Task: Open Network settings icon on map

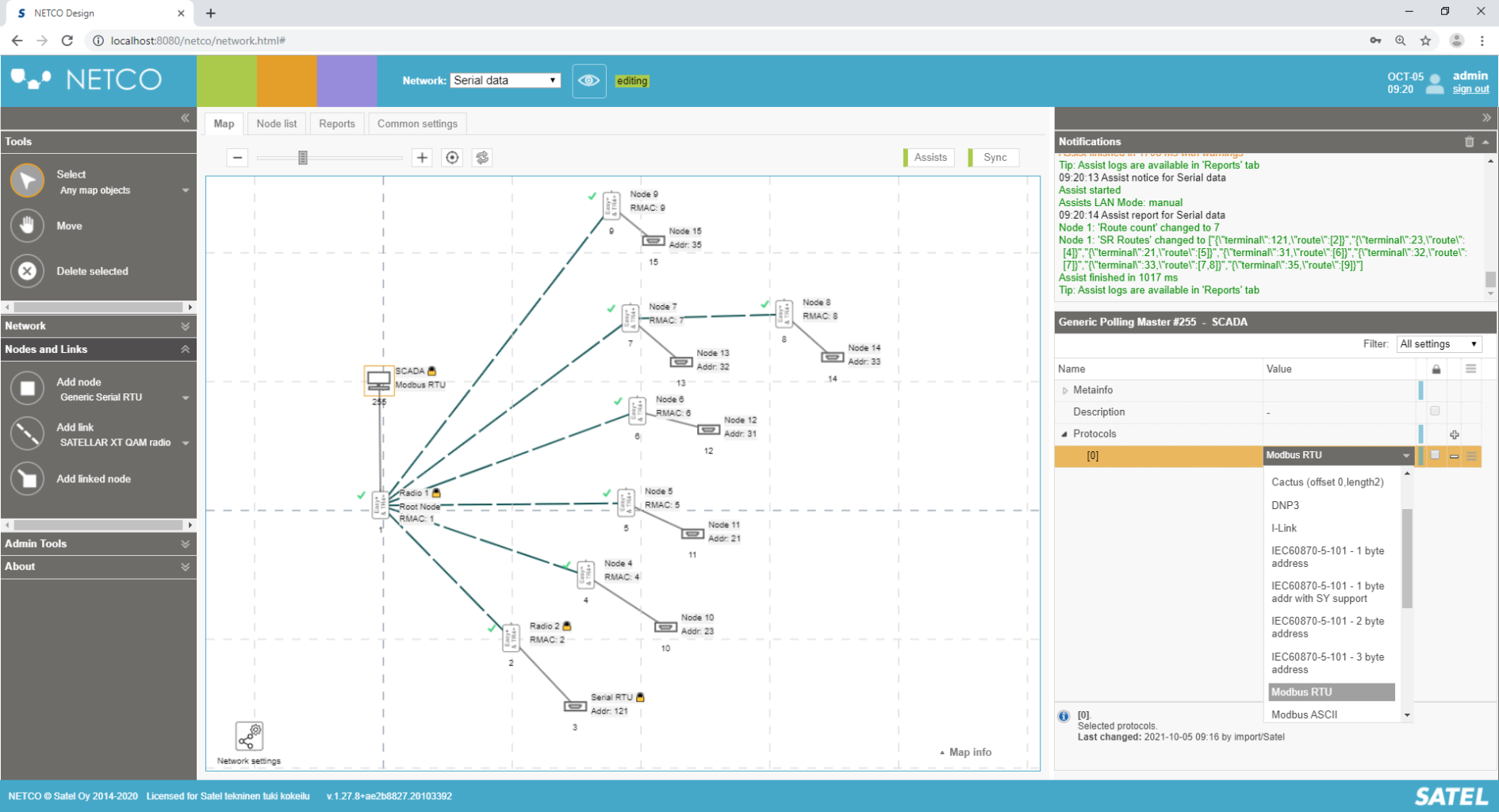Action: tap(249, 737)
